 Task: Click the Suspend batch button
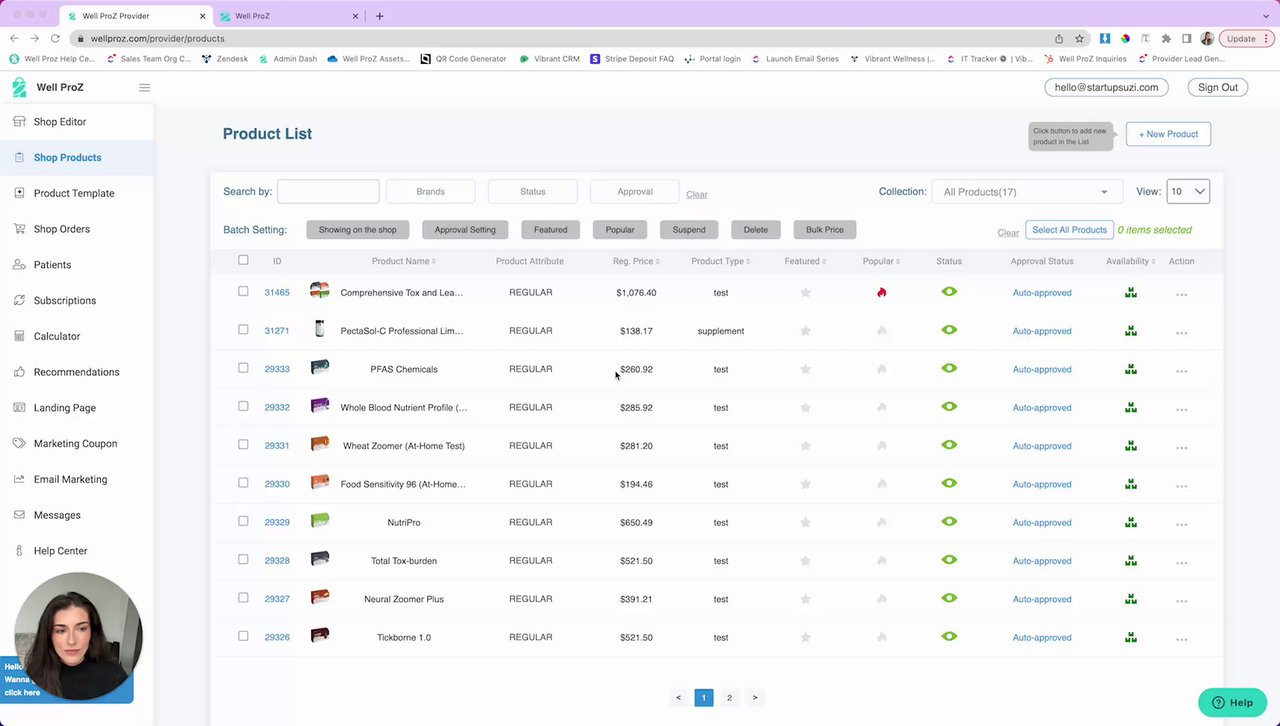[689, 230]
